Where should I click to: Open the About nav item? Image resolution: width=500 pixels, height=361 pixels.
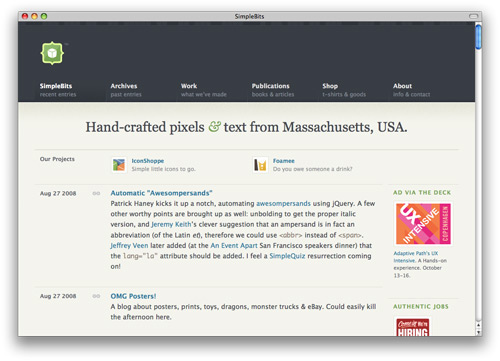tap(411, 90)
